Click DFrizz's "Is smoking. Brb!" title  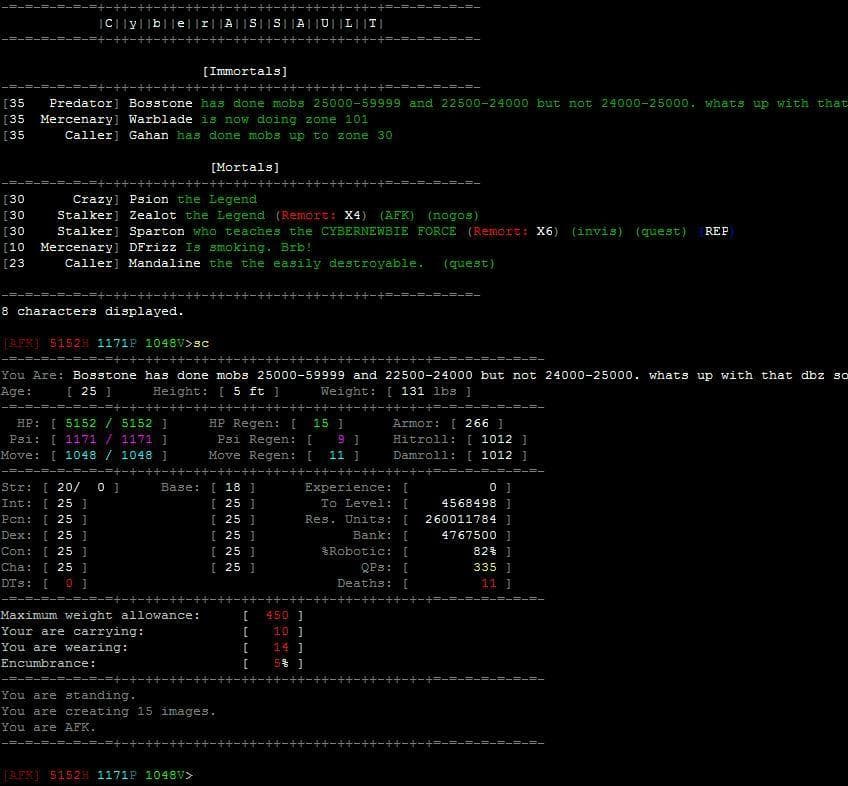click(x=248, y=247)
